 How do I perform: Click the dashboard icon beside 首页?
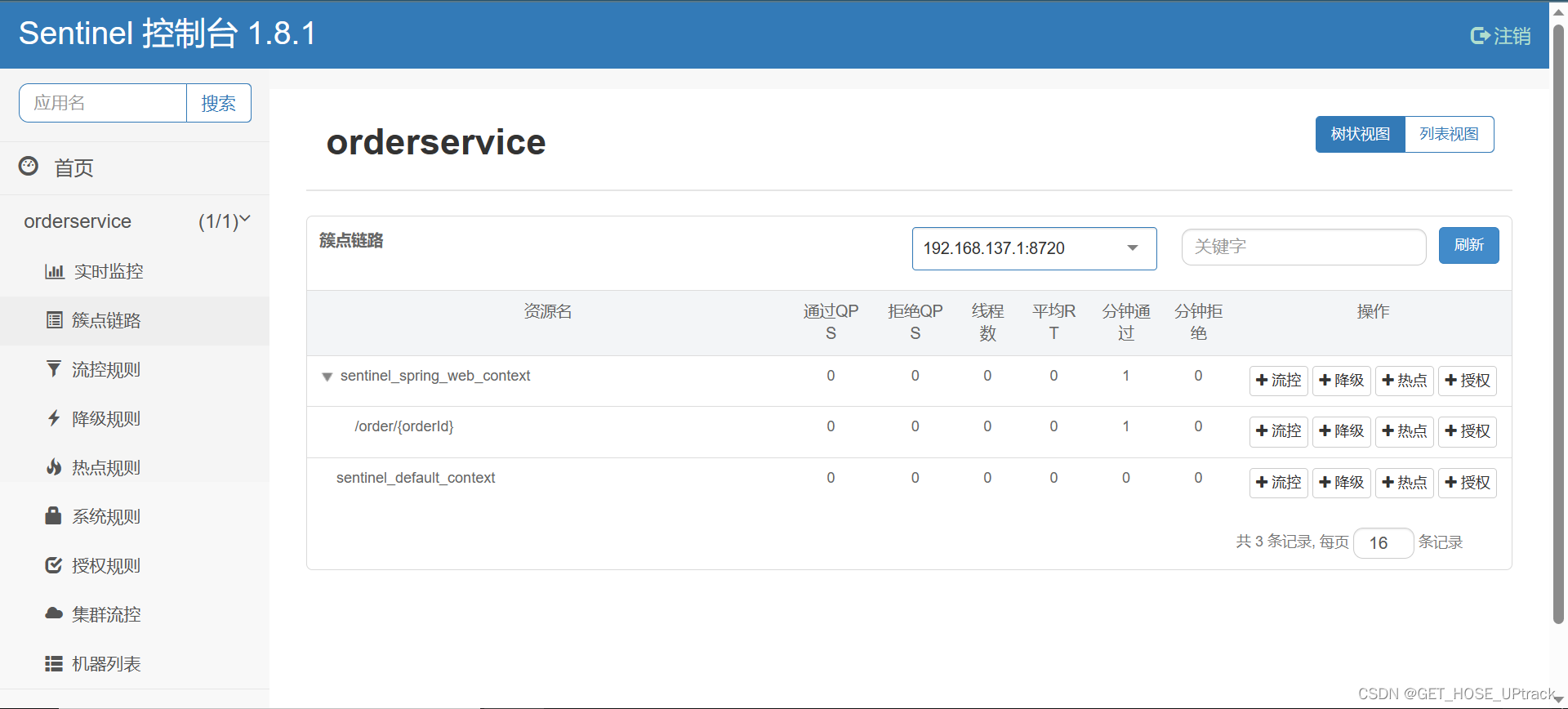(29, 167)
